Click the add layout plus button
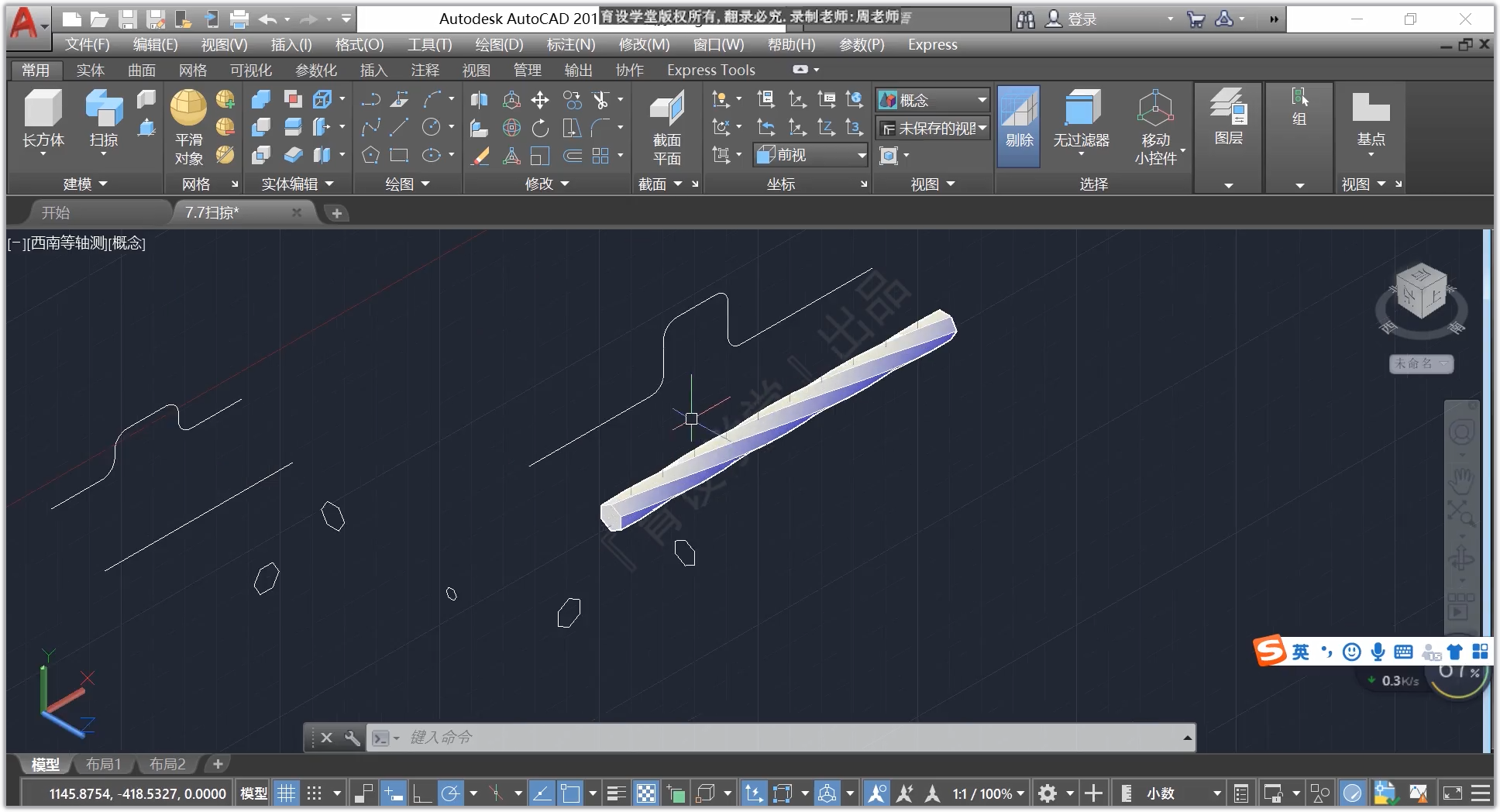The width and height of the screenshot is (1500, 812). coord(218,764)
